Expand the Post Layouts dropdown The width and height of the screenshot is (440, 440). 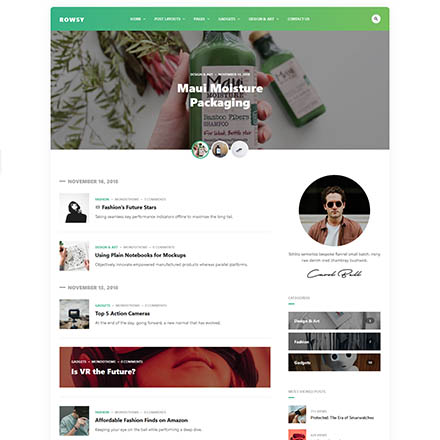[169, 19]
